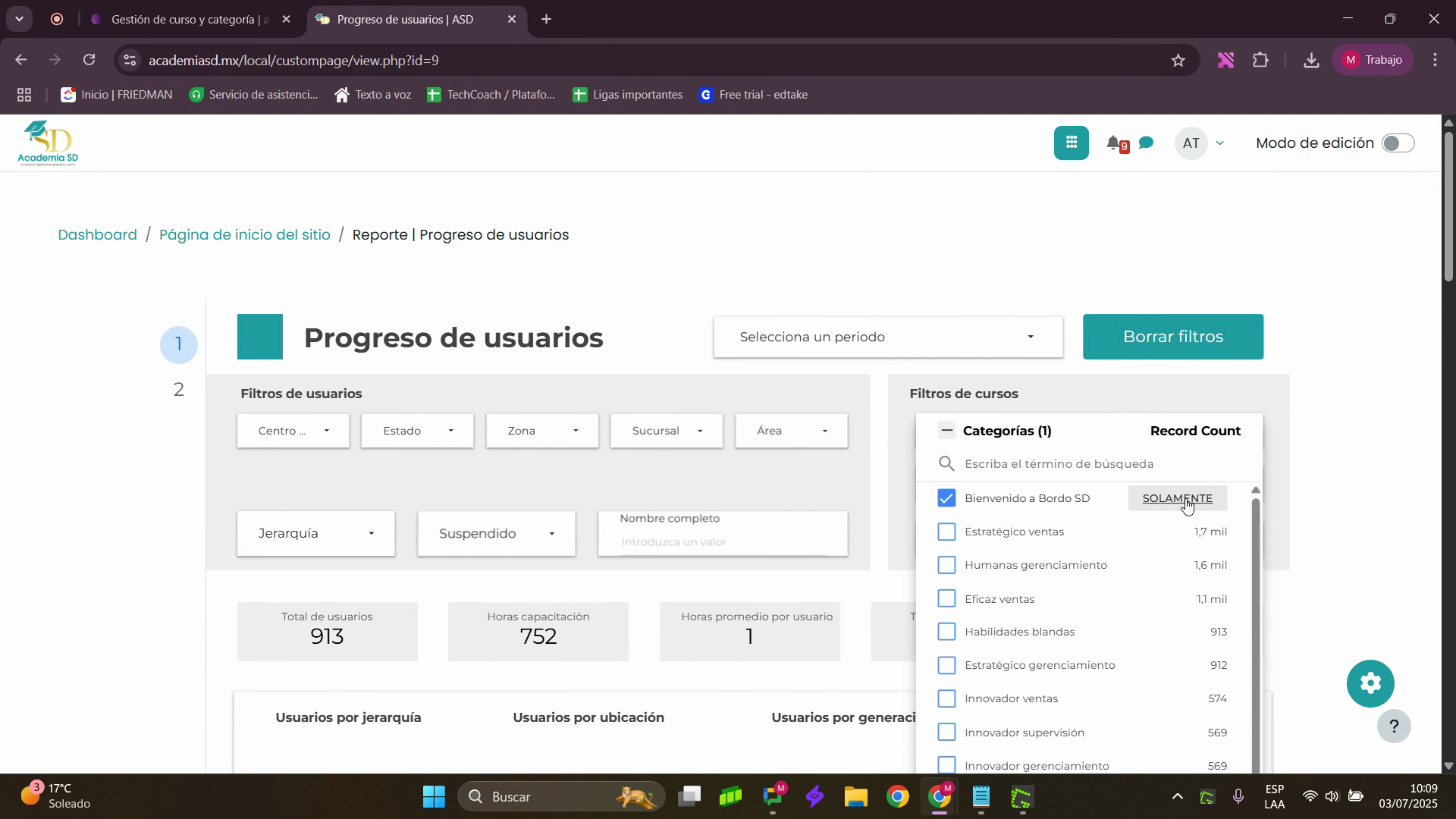Viewport: 1456px width, 819px height.
Task: Uncheck the Bienvenido a Bordo SD checkbox
Action: click(946, 498)
